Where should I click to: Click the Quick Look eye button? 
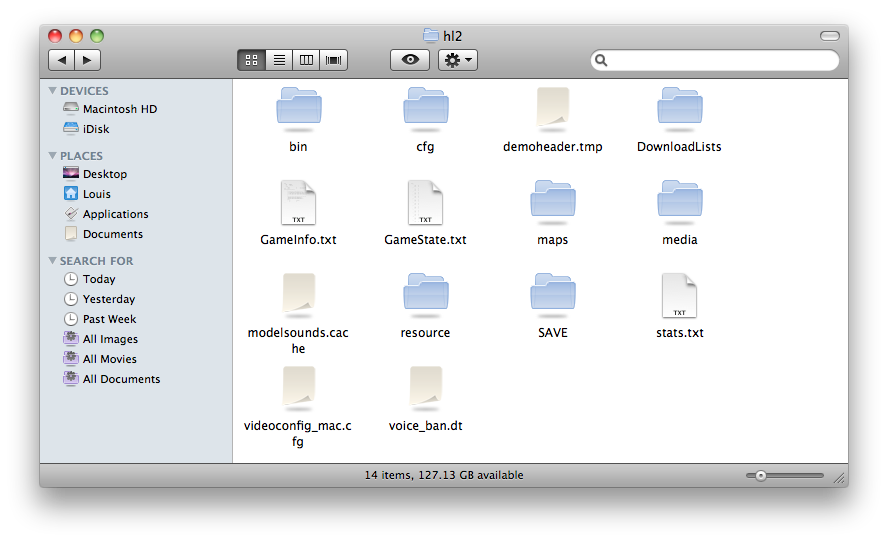(x=410, y=60)
